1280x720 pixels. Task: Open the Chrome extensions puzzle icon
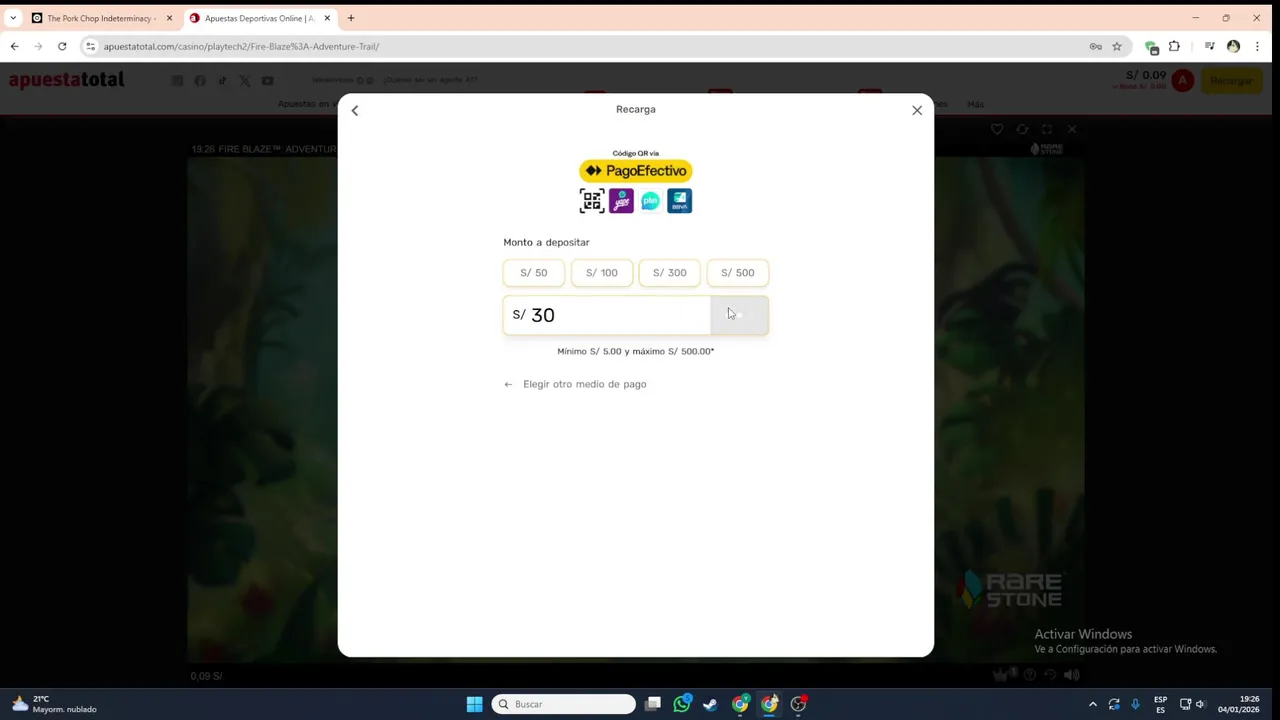click(1174, 46)
